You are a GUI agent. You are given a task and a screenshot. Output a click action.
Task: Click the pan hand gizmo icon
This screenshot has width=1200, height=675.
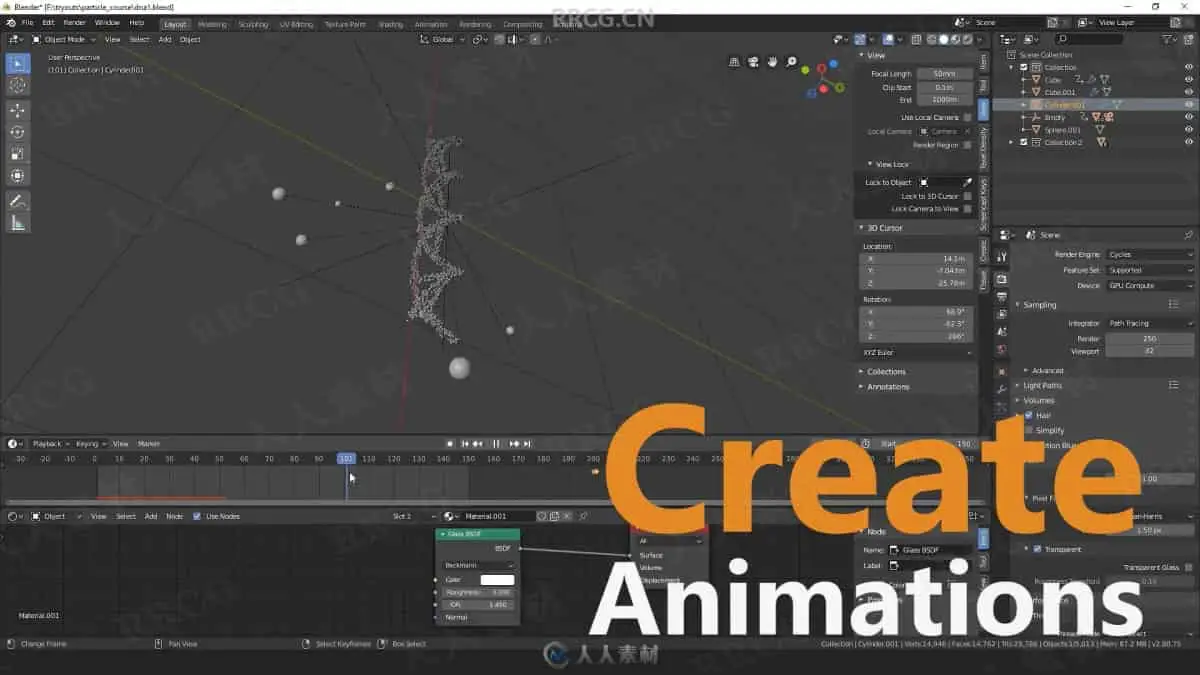(x=773, y=62)
